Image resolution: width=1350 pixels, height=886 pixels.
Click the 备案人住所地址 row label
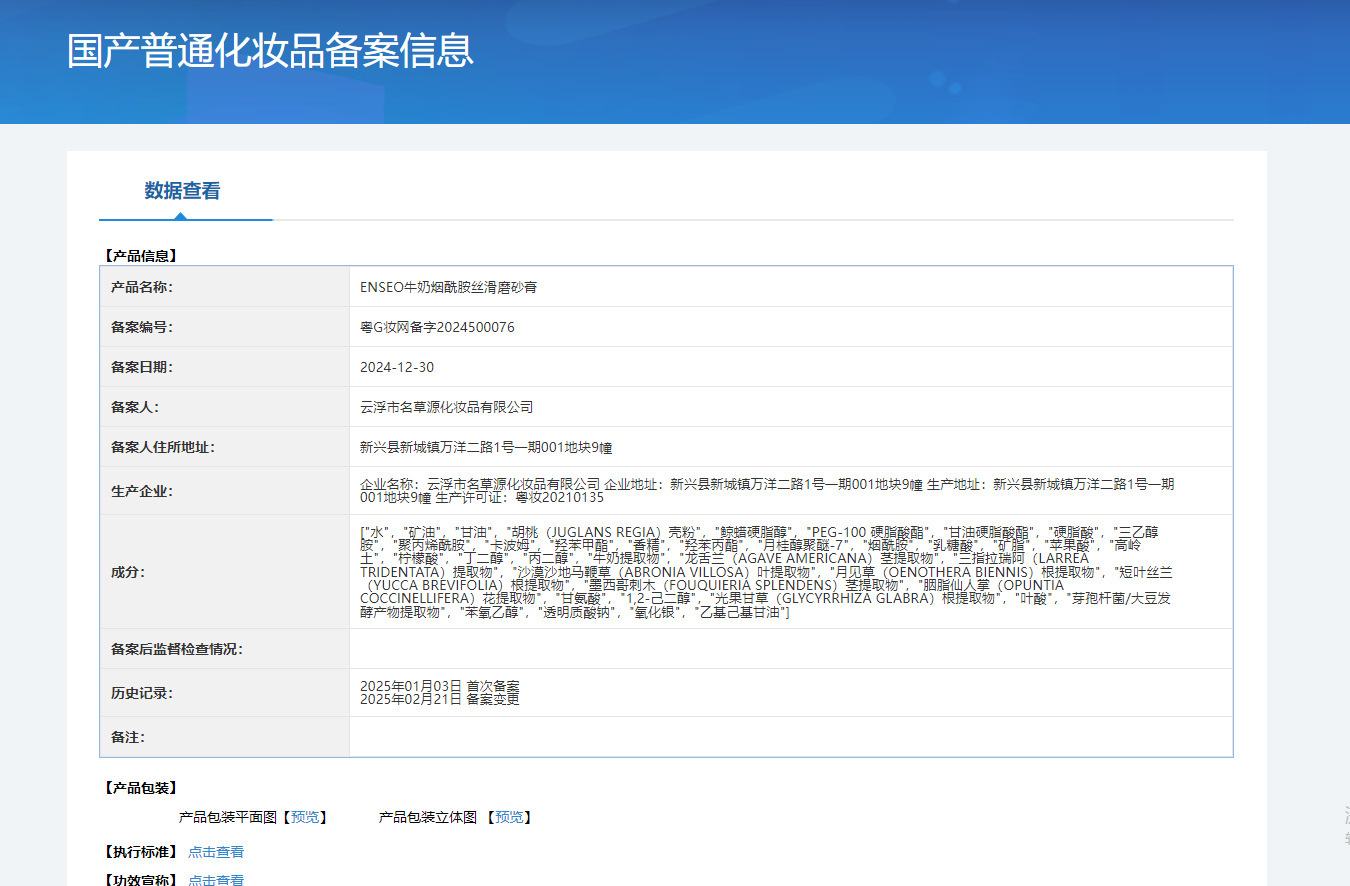click(163, 447)
